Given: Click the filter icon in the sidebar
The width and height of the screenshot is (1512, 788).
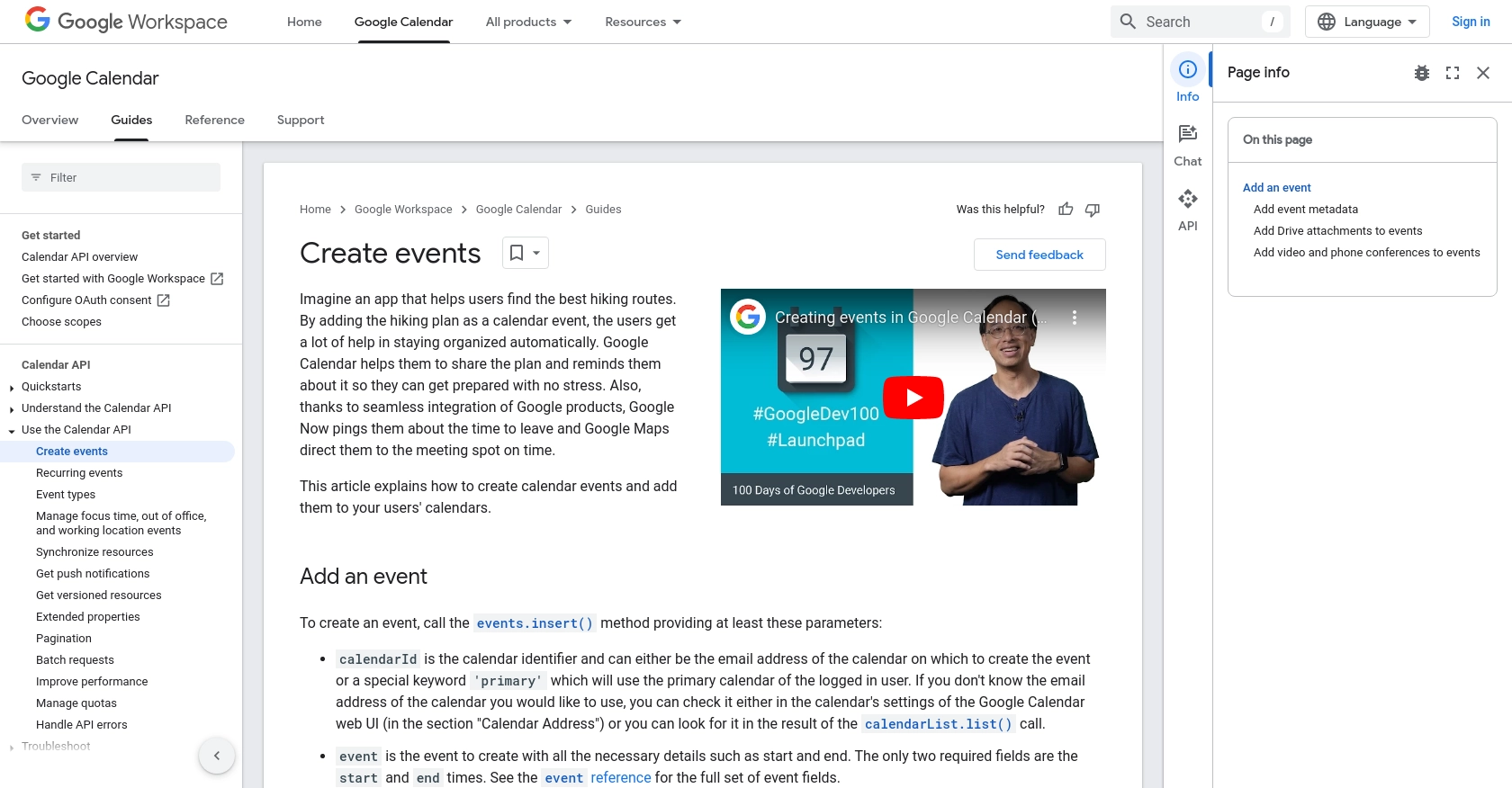Looking at the screenshot, I should click(x=36, y=177).
